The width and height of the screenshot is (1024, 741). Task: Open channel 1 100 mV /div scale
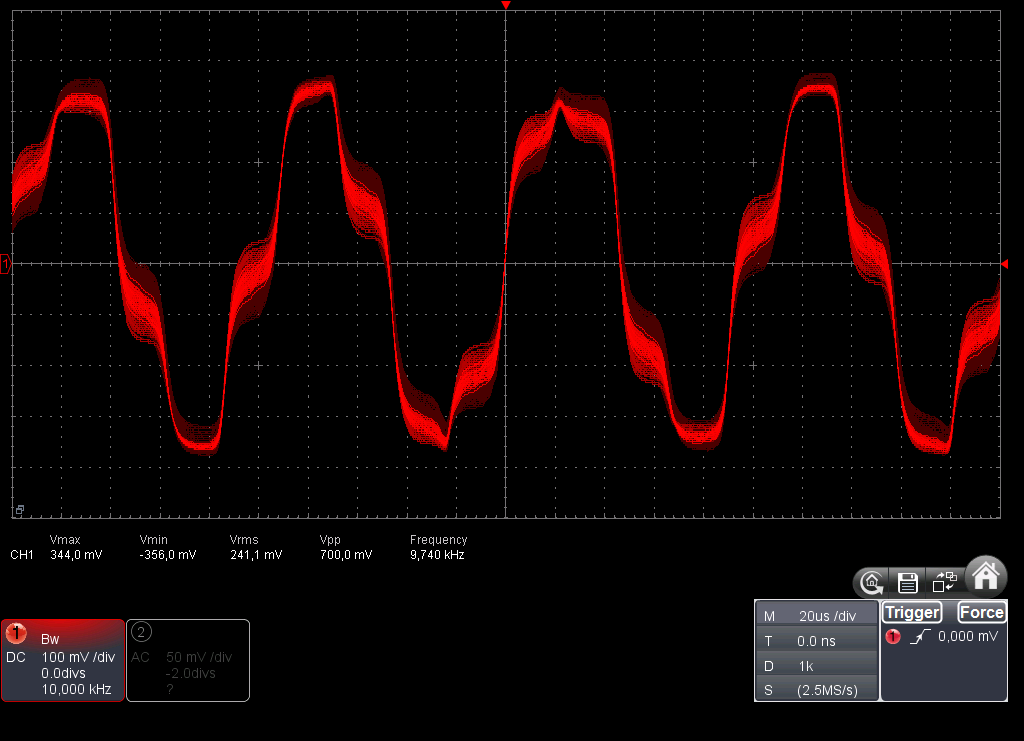coord(78,657)
